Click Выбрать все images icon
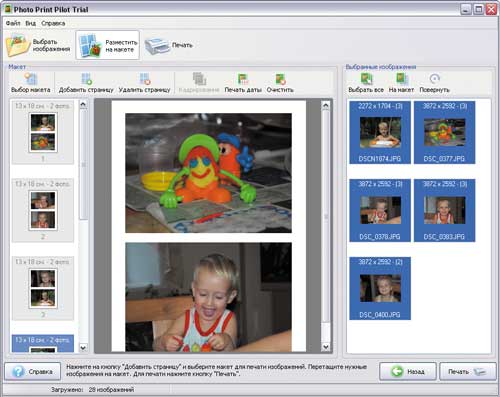 pos(366,79)
